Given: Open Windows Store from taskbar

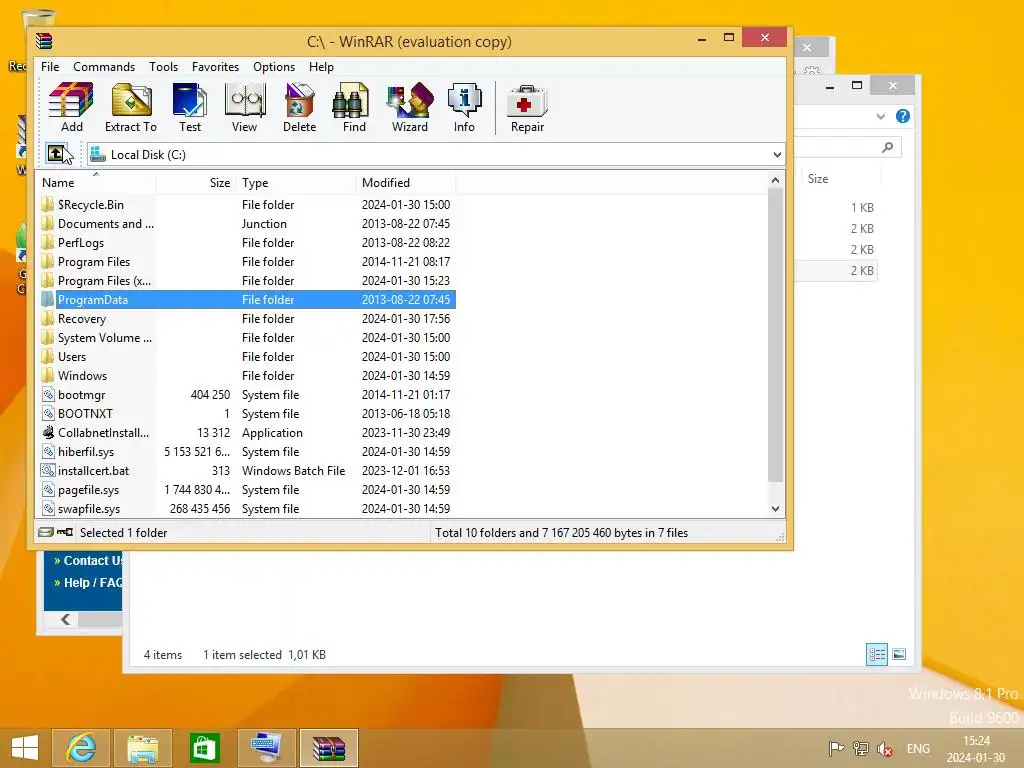Looking at the screenshot, I should click(204, 748).
